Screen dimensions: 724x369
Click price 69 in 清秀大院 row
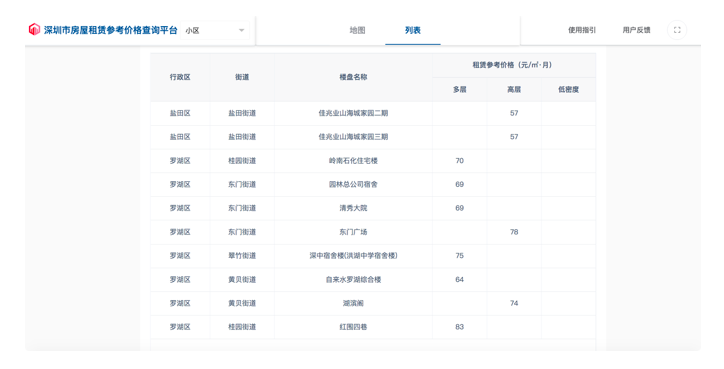click(459, 208)
